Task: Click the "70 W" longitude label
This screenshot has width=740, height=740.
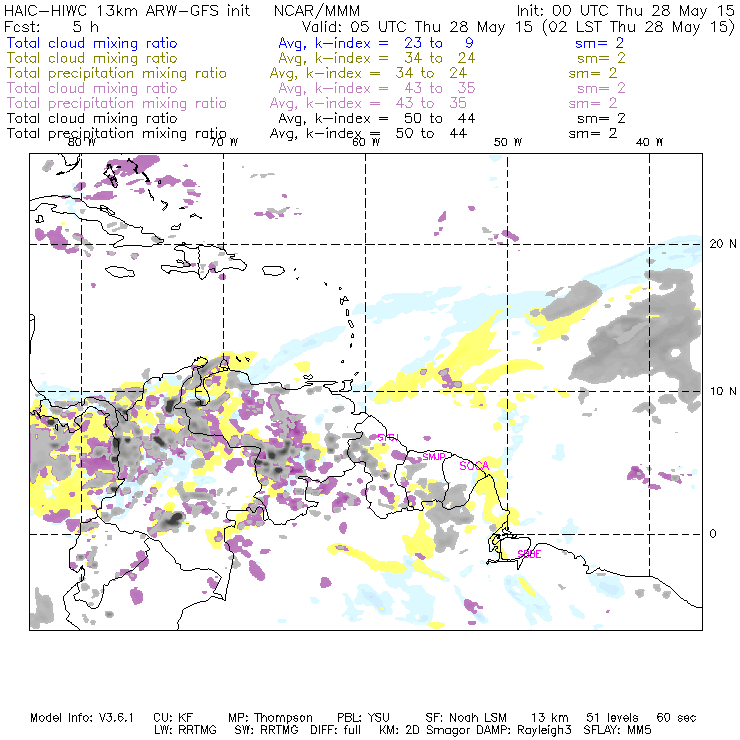Action: point(224,142)
